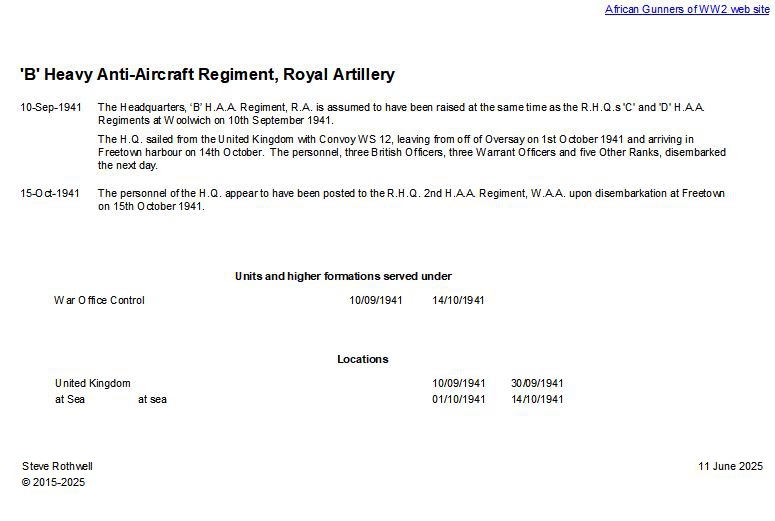Click paragraph starting "The H.Q. sailed from"
This screenshot has height=521, width=775.
click(x=411, y=152)
